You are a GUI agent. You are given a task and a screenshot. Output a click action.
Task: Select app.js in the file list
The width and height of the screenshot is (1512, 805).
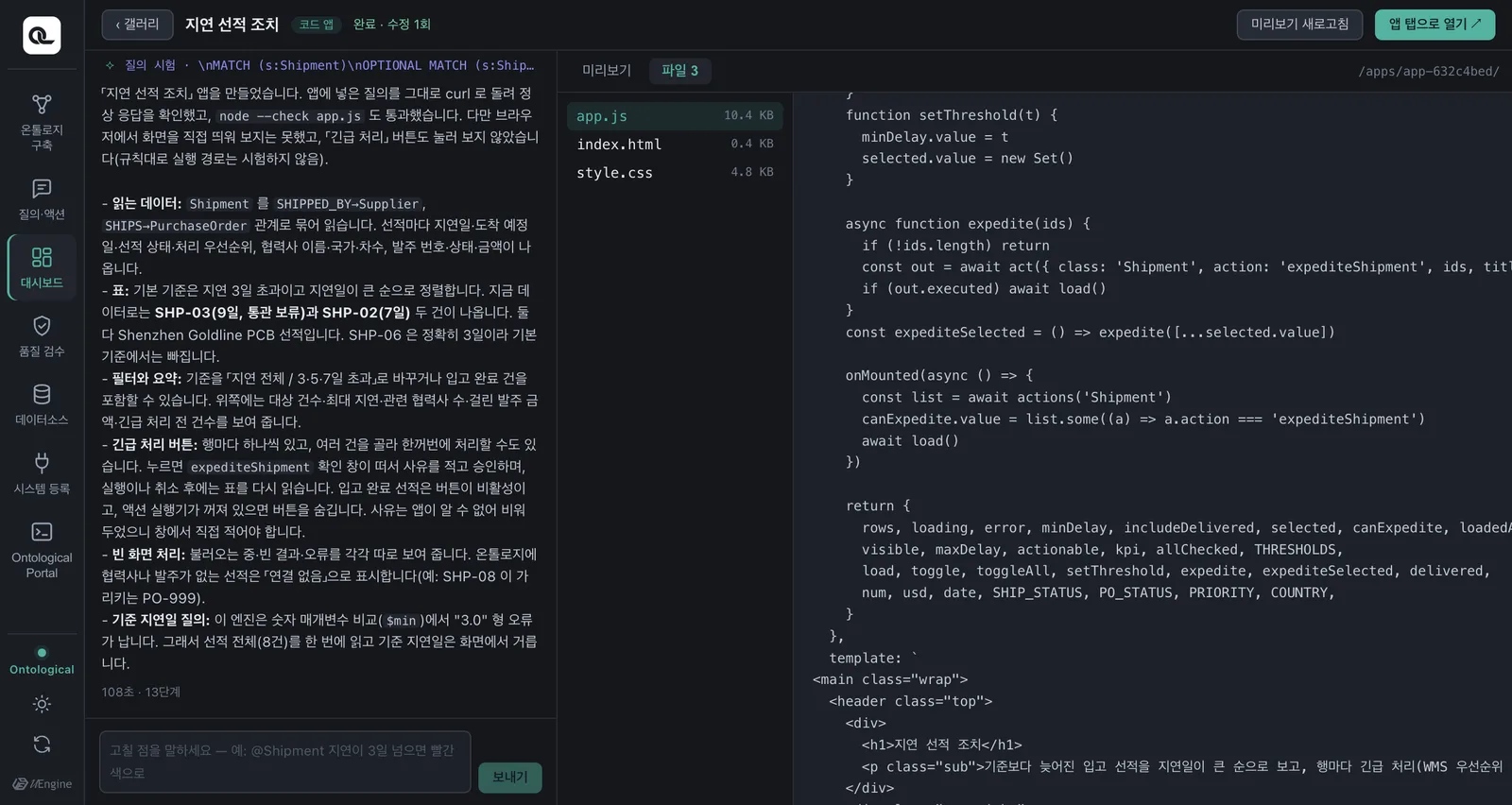tap(675, 116)
